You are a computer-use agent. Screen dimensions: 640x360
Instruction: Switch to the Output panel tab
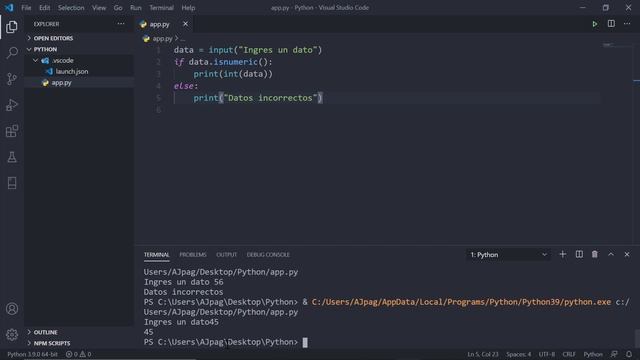227,254
